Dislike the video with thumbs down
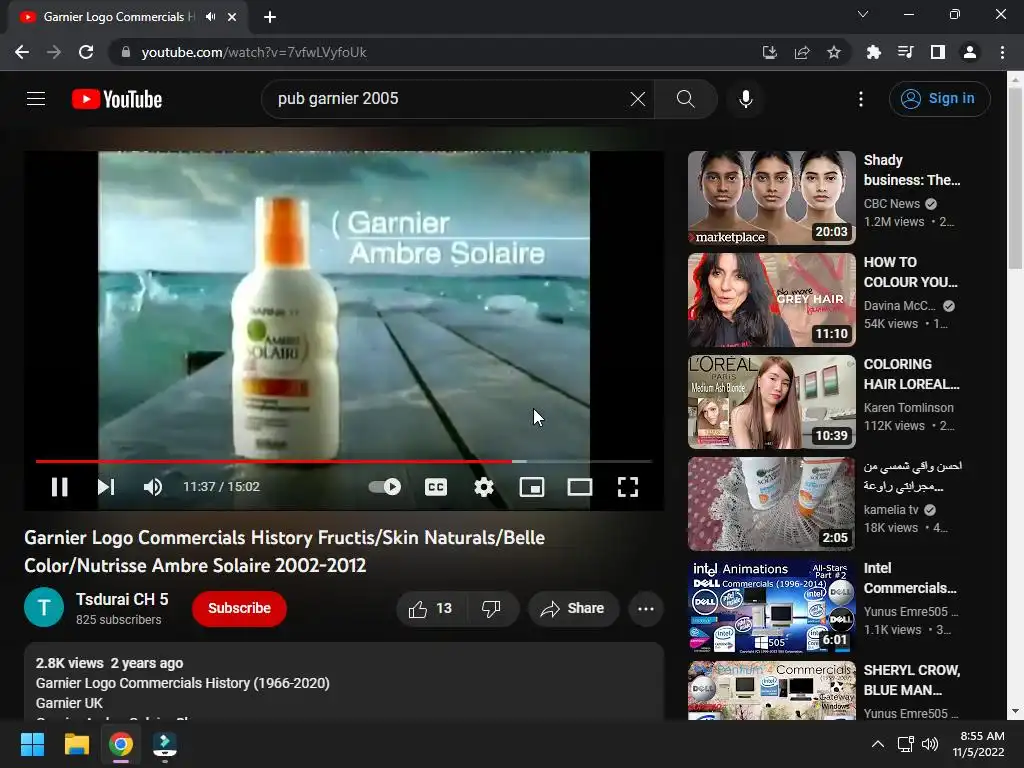This screenshot has height=768, width=1024. point(492,609)
